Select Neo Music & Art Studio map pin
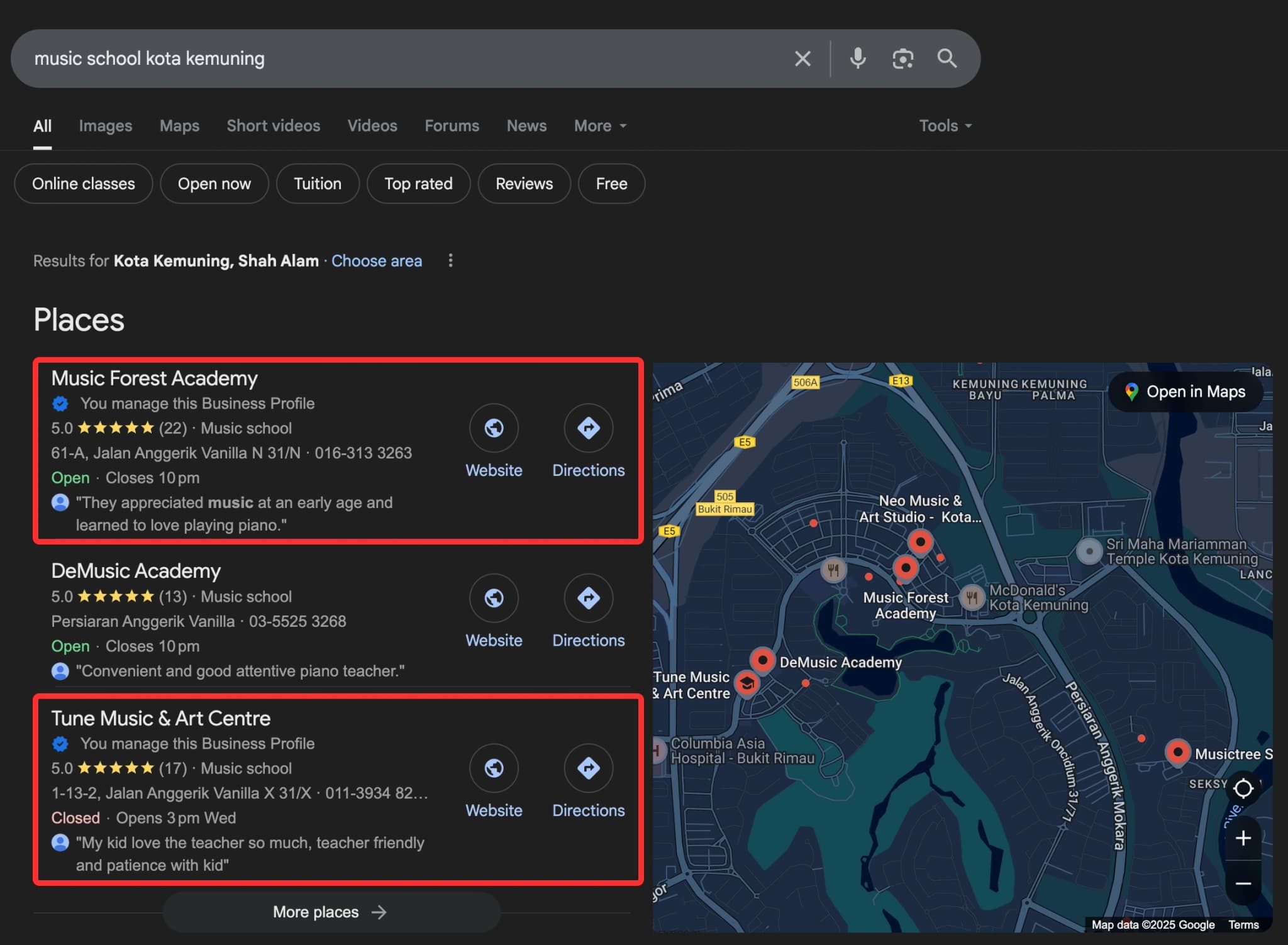This screenshot has height=945, width=1288. [920, 543]
